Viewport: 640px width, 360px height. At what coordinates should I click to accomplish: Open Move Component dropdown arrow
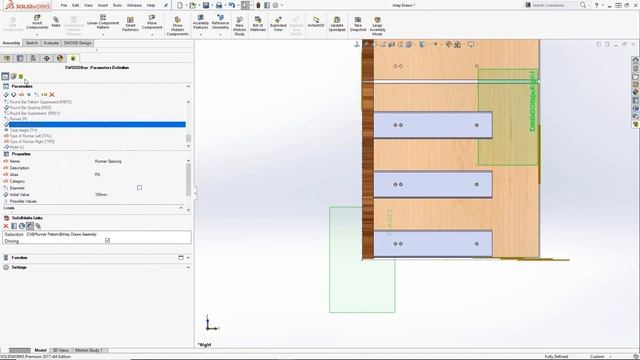point(152,35)
